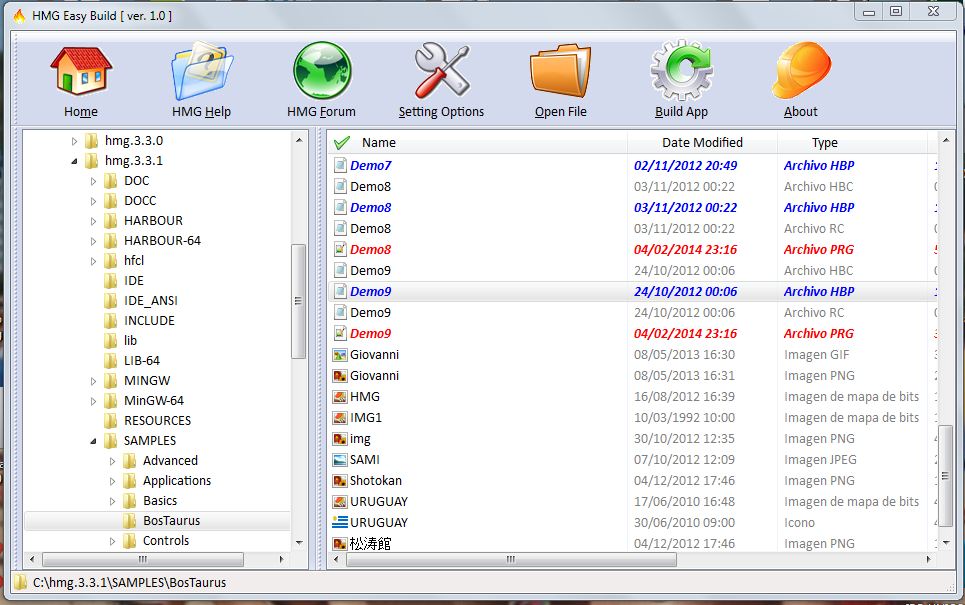Click the HMG flame title icon
The height and width of the screenshot is (605, 965).
(x=20, y=15)
